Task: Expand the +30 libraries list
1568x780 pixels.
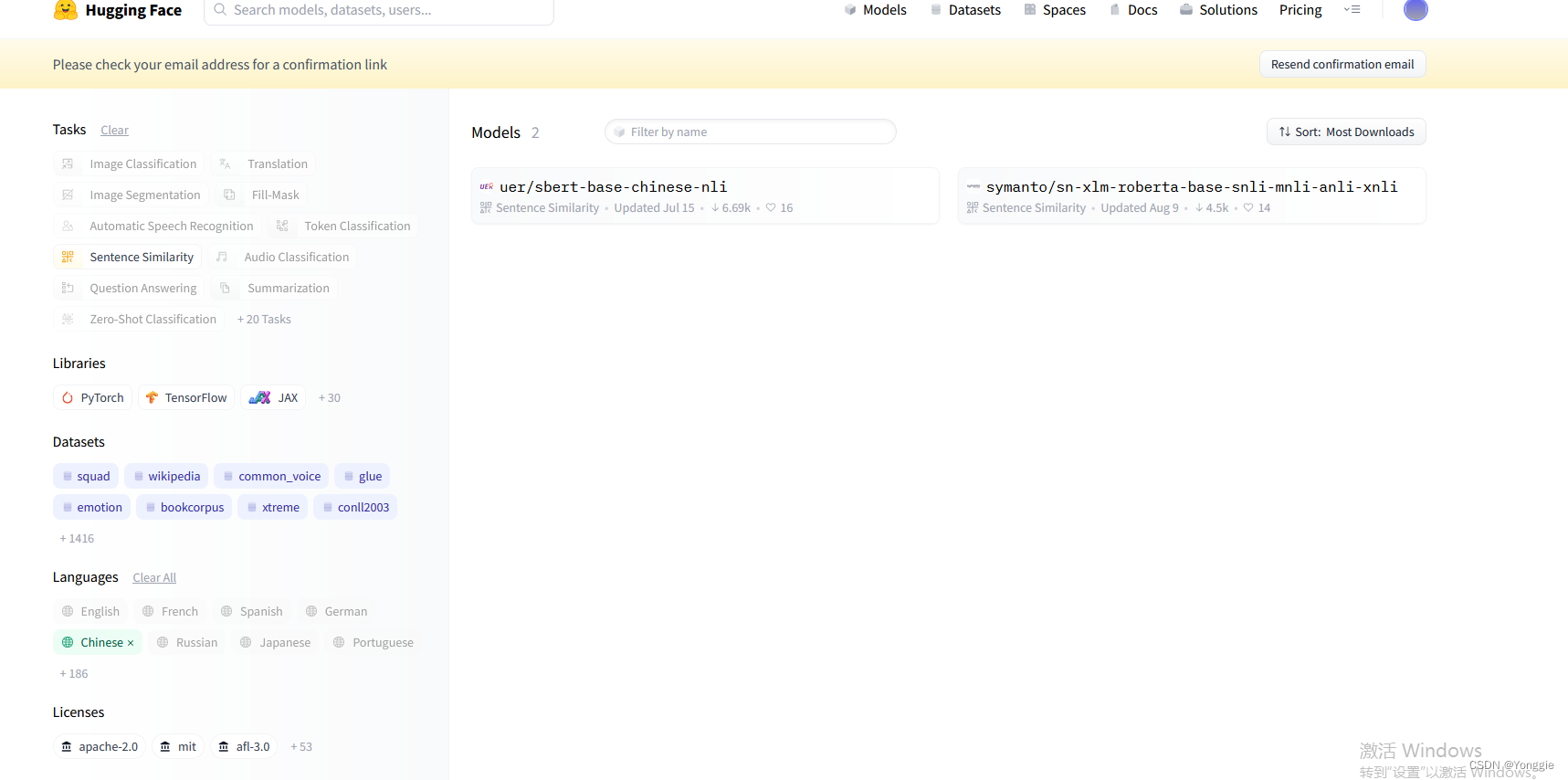Action: coord(329,398)
